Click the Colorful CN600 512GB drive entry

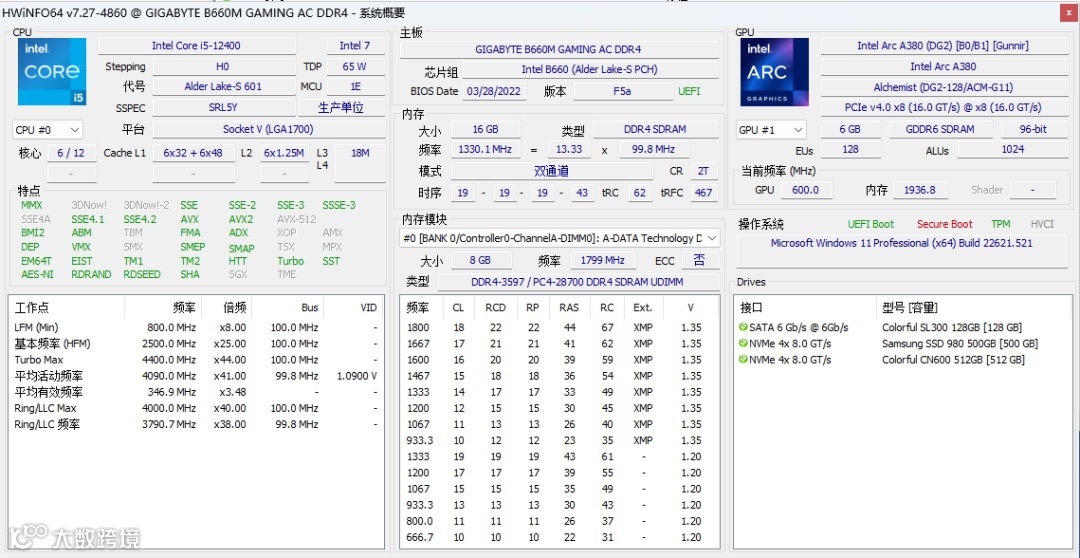click(953, 360)
